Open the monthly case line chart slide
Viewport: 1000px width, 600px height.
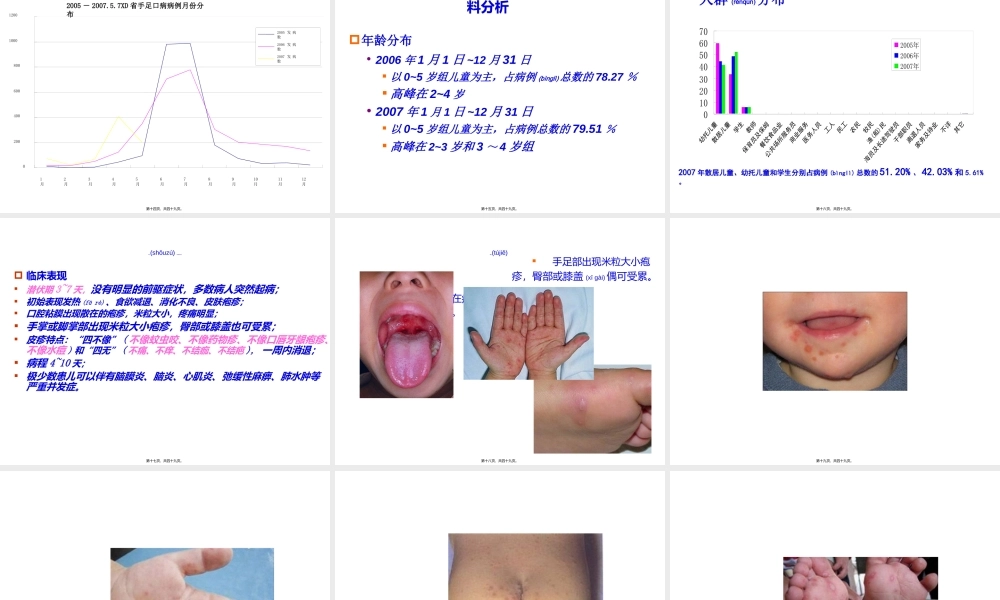tap(165, 105)
